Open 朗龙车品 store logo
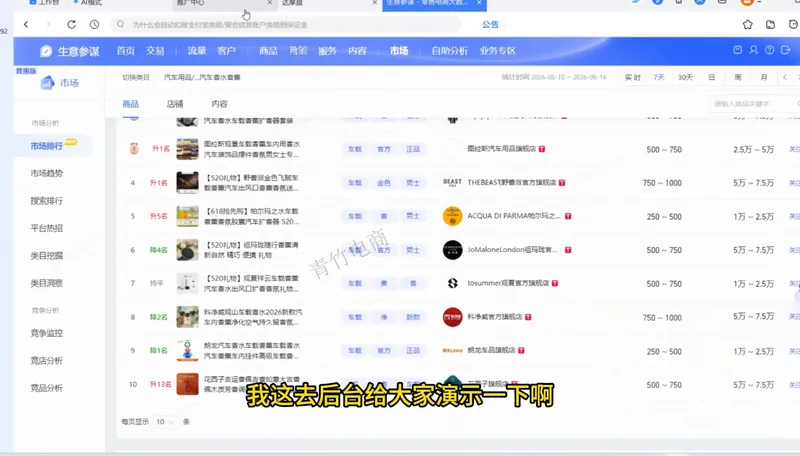The image size is (800, 456). pyautogui.click(x=452, y=350)
